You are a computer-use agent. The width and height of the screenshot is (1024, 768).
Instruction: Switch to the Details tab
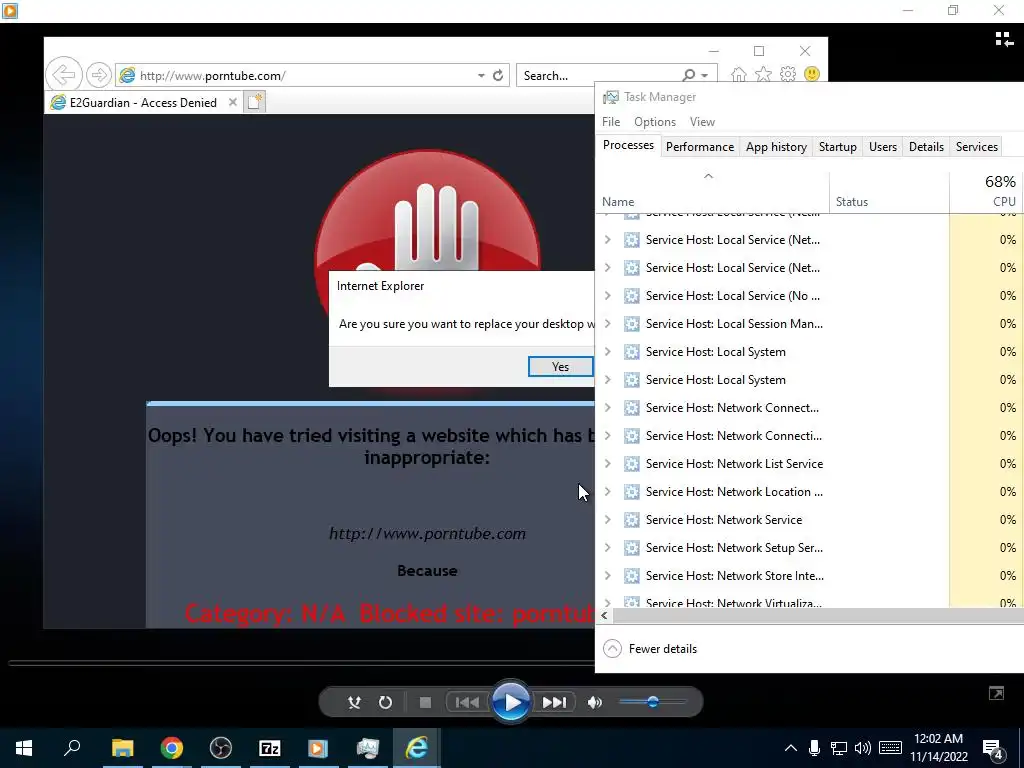[926, 147]
